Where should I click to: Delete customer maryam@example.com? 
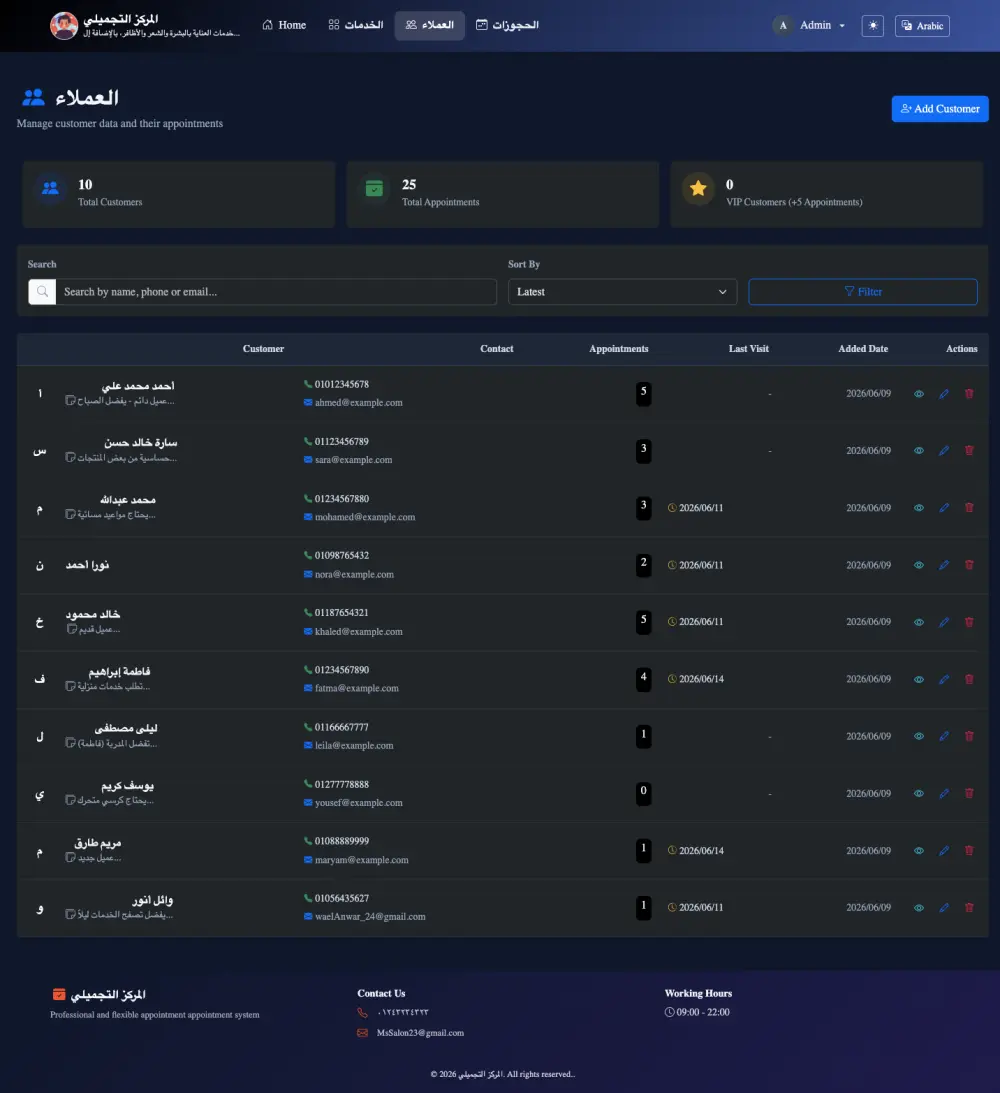(x=969, y=850)
